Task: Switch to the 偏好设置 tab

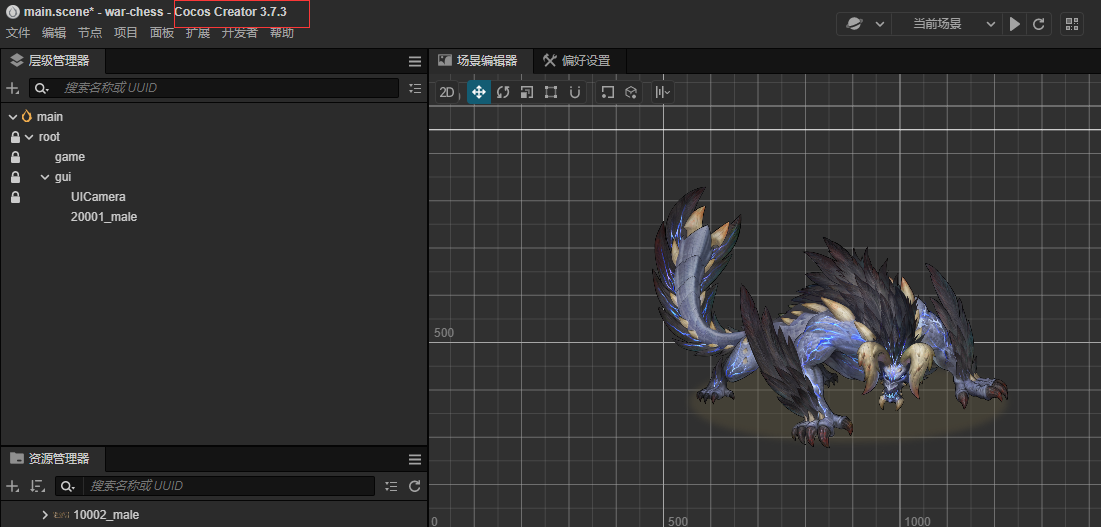Action: [577, 61]
